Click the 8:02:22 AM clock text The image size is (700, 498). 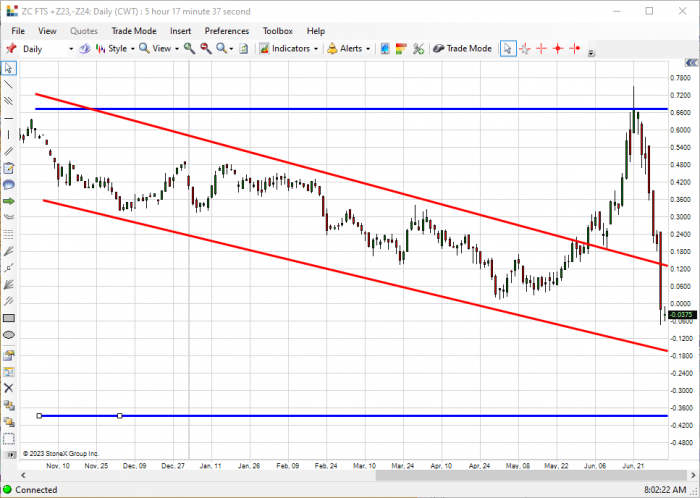665,490
